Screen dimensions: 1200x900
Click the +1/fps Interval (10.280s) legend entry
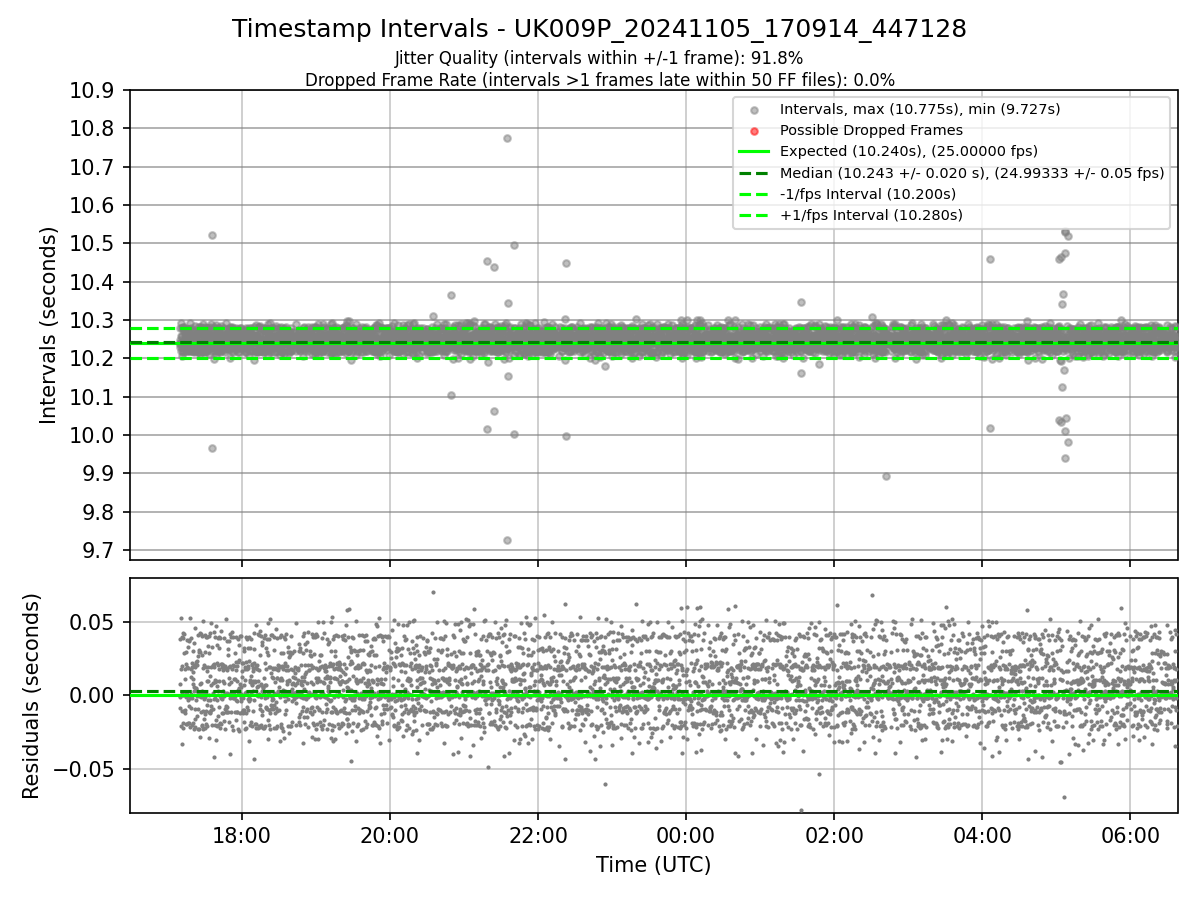(x=870, y=215)
